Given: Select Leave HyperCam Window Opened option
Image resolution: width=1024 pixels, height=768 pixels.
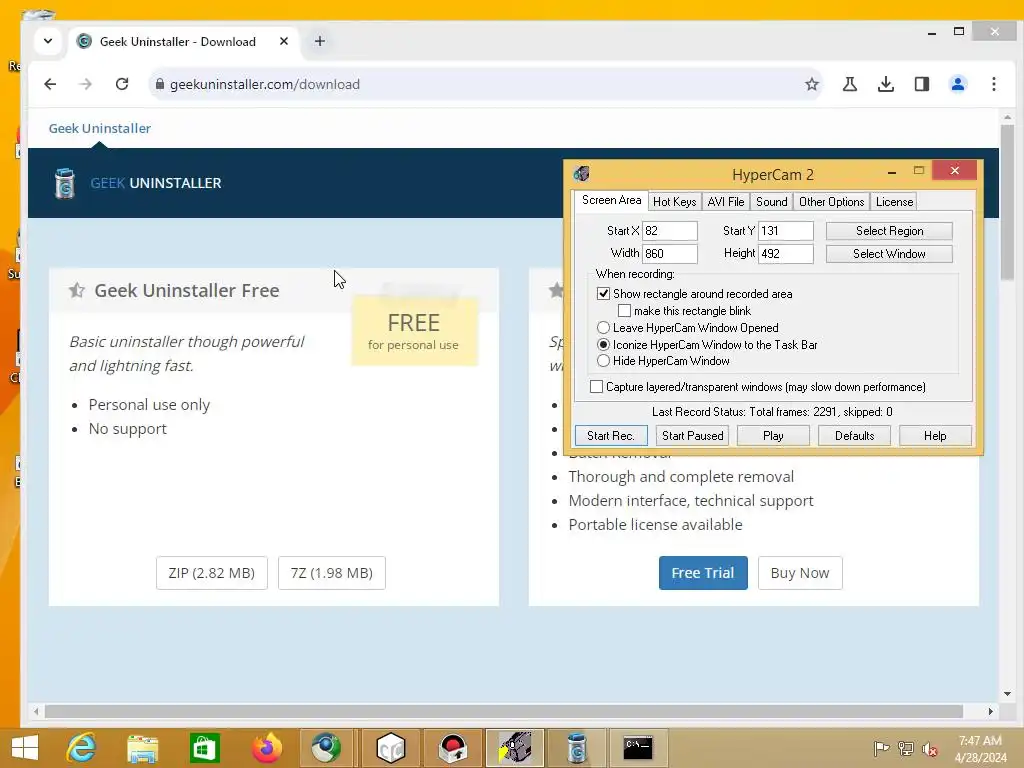Looking at the screenshot, I should [603, 328].
